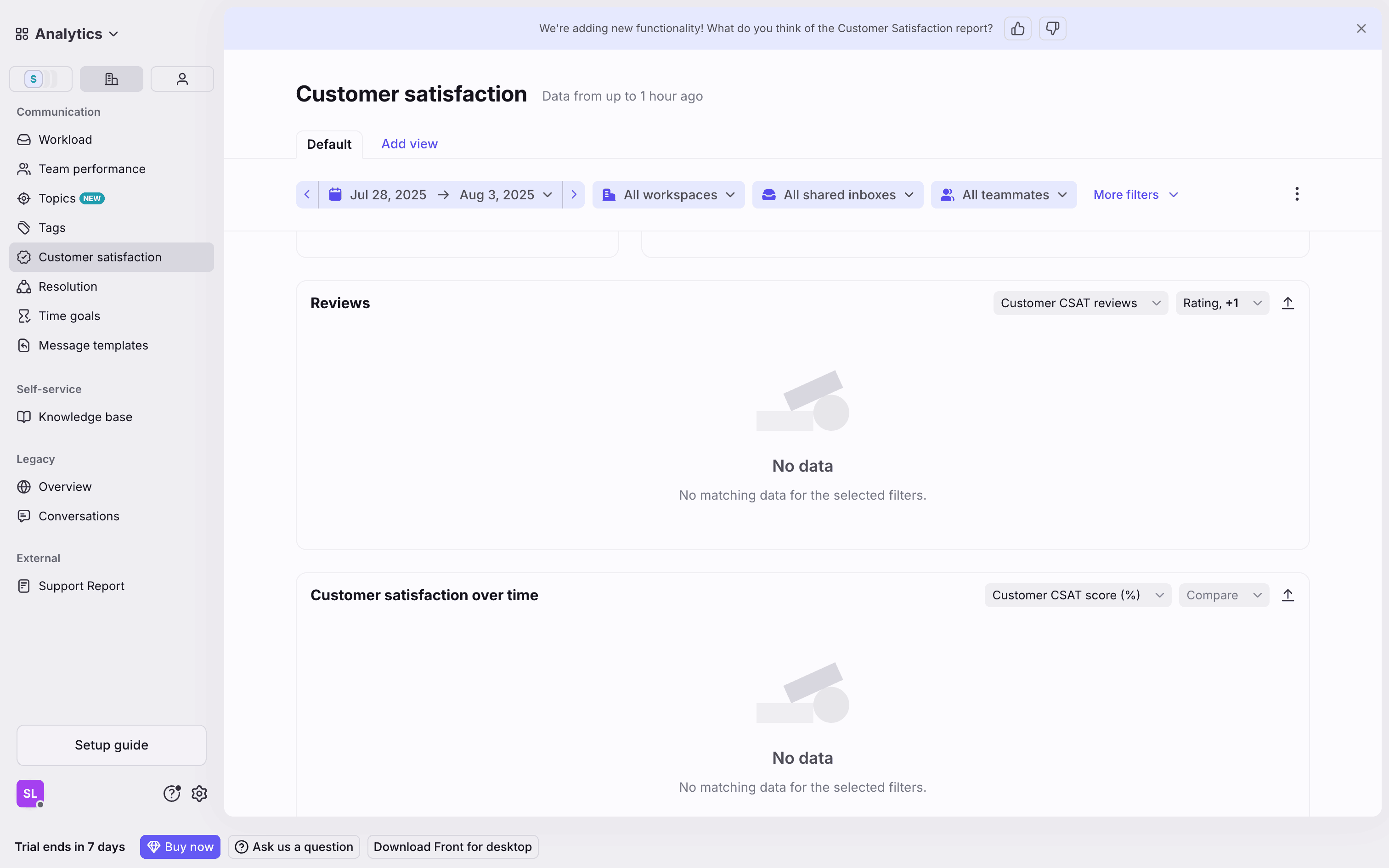Go to previous date range
1389x868 pixels.
tap(307, 195)
